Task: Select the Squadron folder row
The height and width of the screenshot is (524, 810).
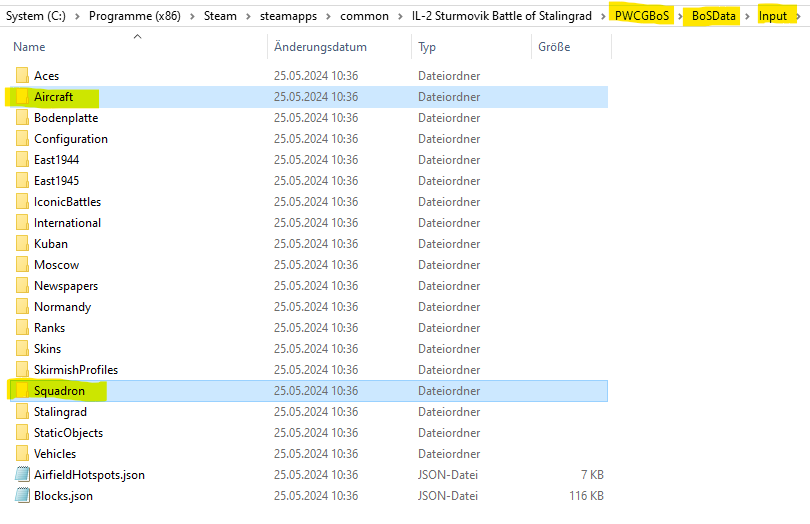Action: [300, 391]
